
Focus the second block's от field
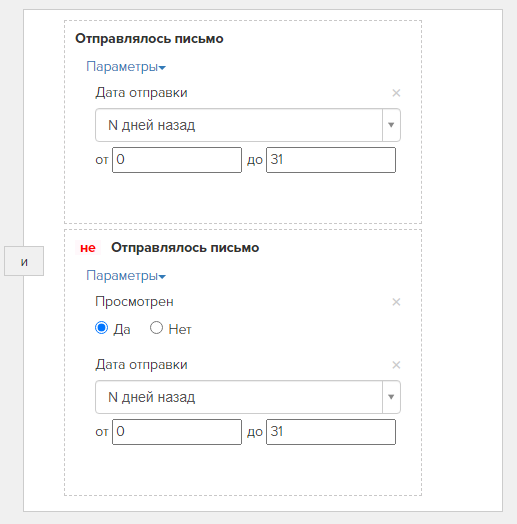177,432
